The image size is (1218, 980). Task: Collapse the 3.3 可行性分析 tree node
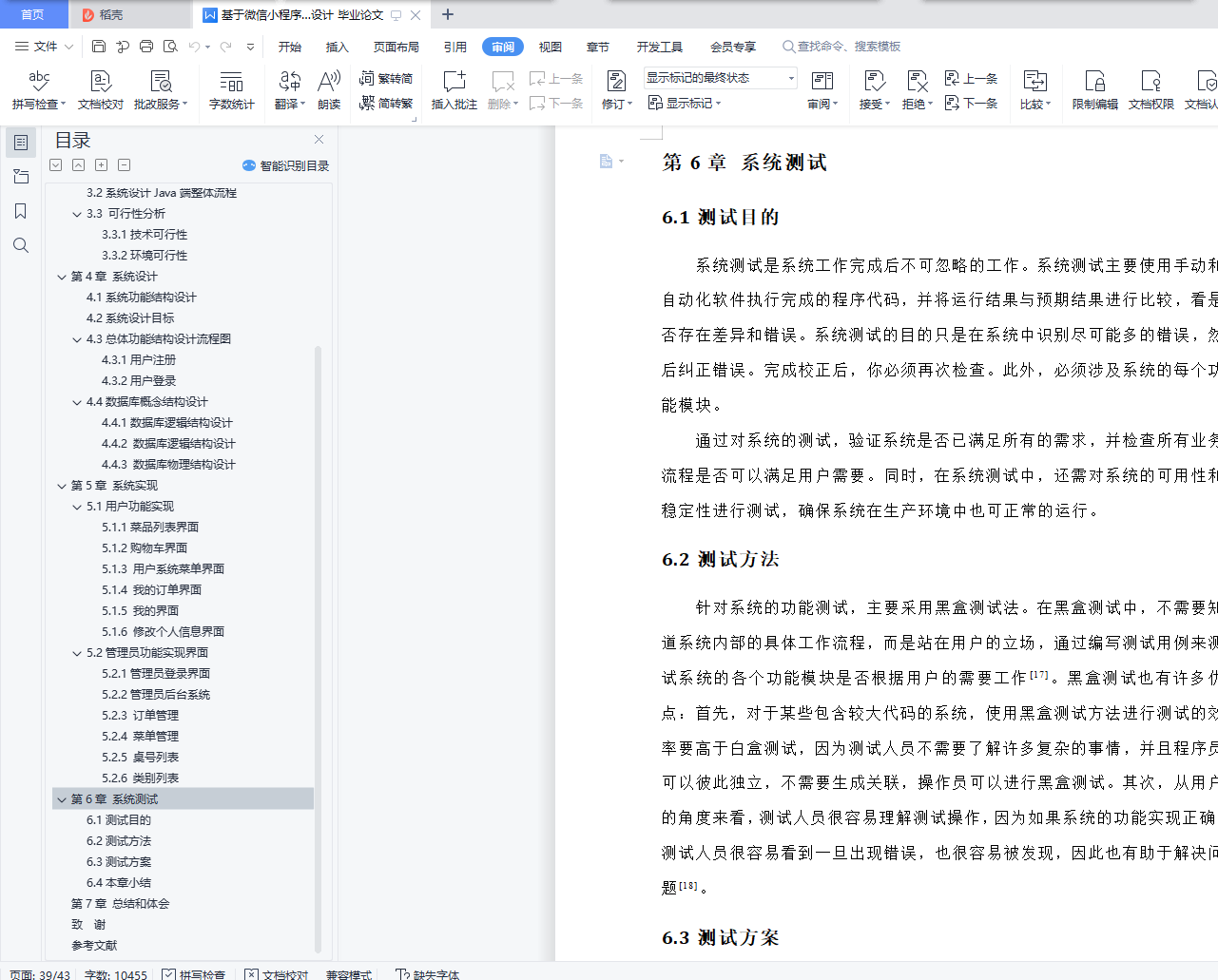(77, 214)
